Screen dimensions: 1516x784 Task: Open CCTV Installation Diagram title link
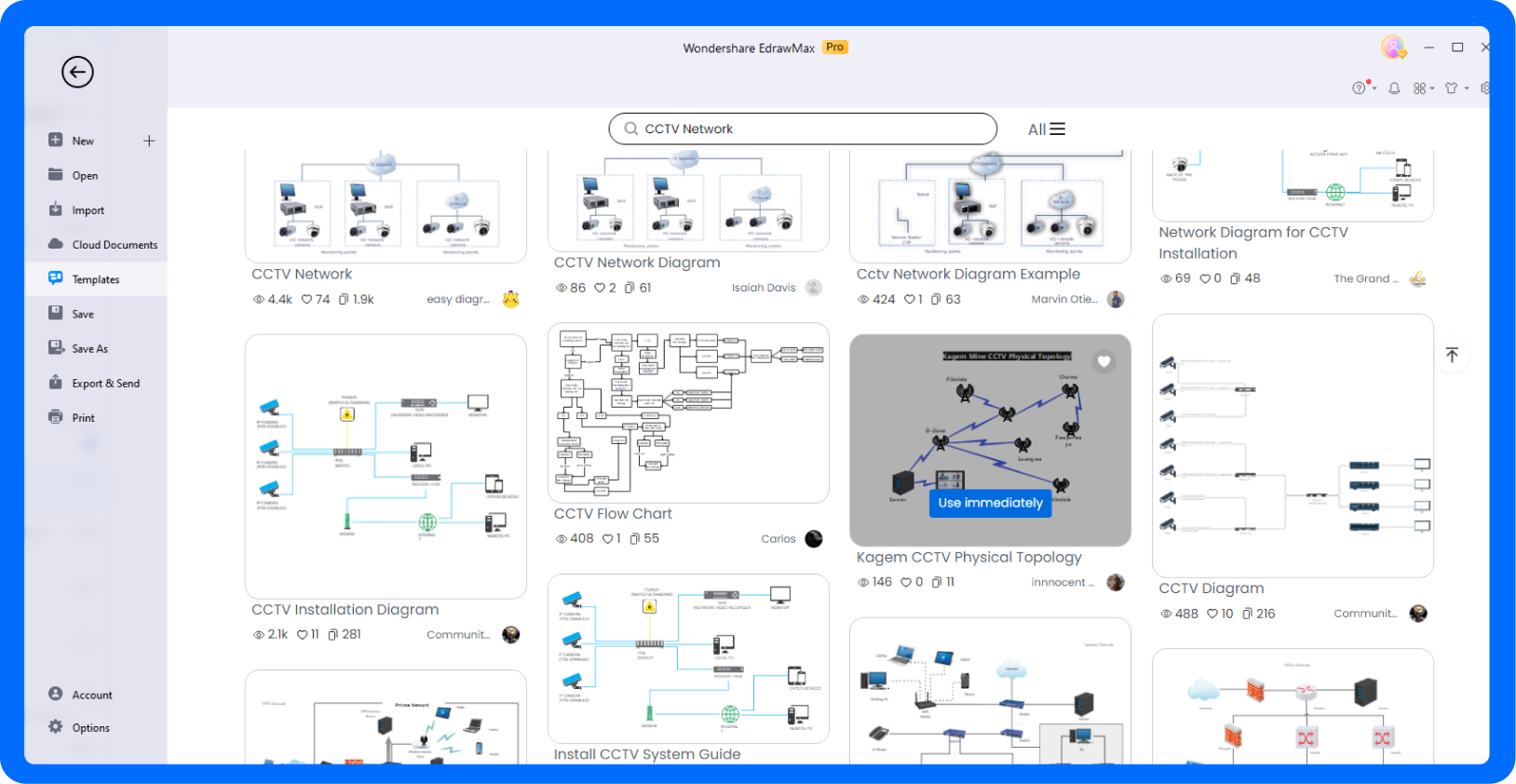point(345,610)
